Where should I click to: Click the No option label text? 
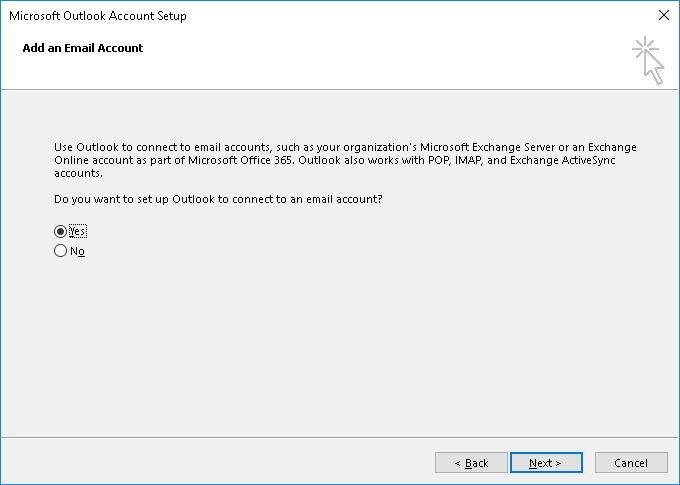(x=77, y=252)
